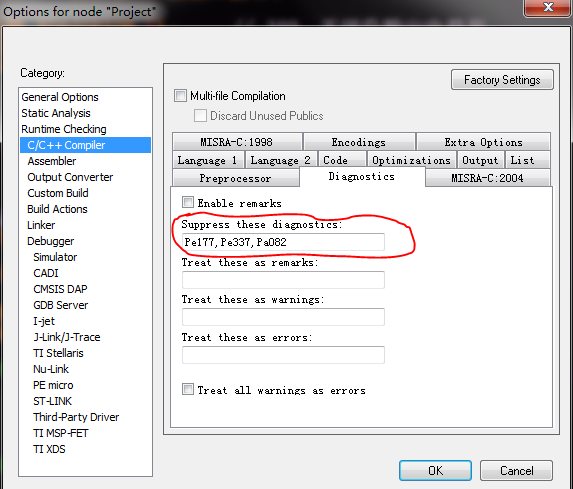The image size is (573, 489).
Task: Click the Treat these as errors field
Action: 283,355
